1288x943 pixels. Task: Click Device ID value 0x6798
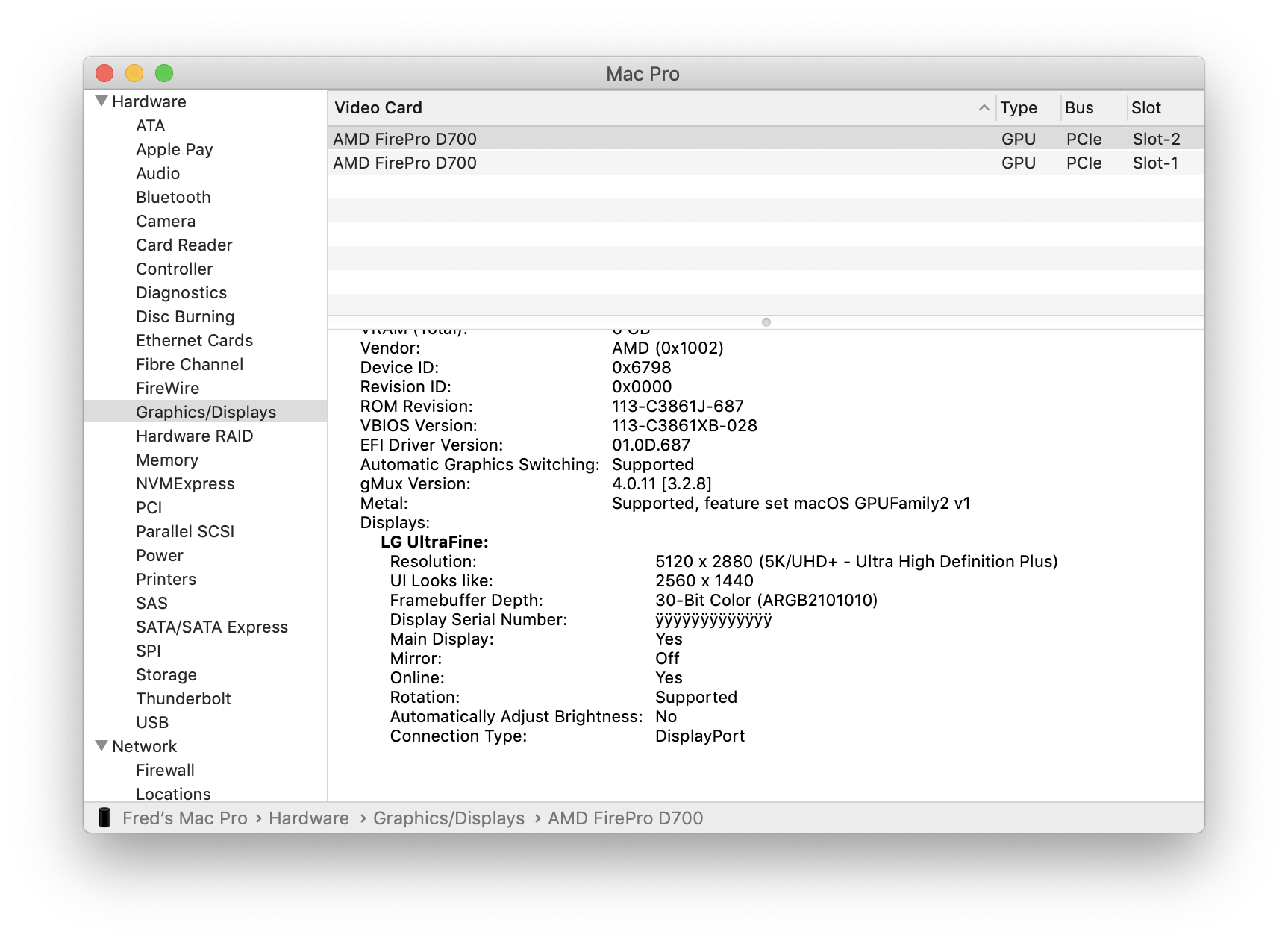tap(642, 367)
